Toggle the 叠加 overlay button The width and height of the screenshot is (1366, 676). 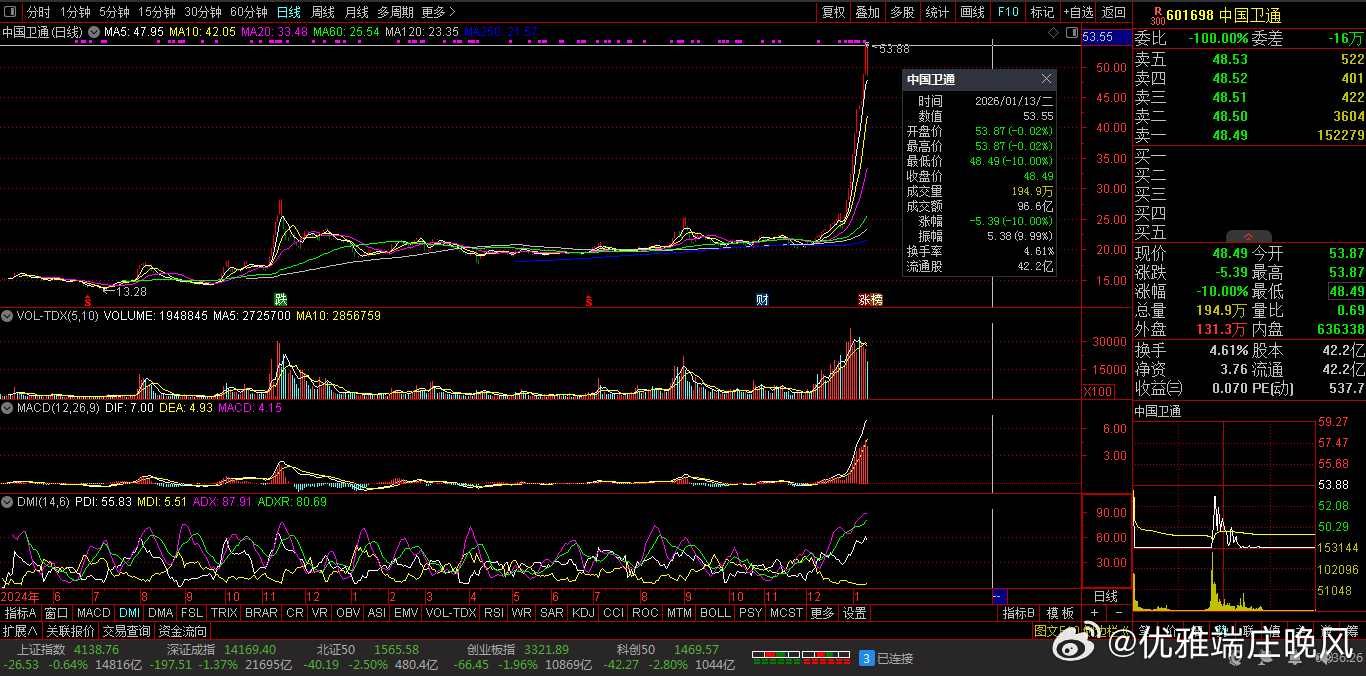867,12
